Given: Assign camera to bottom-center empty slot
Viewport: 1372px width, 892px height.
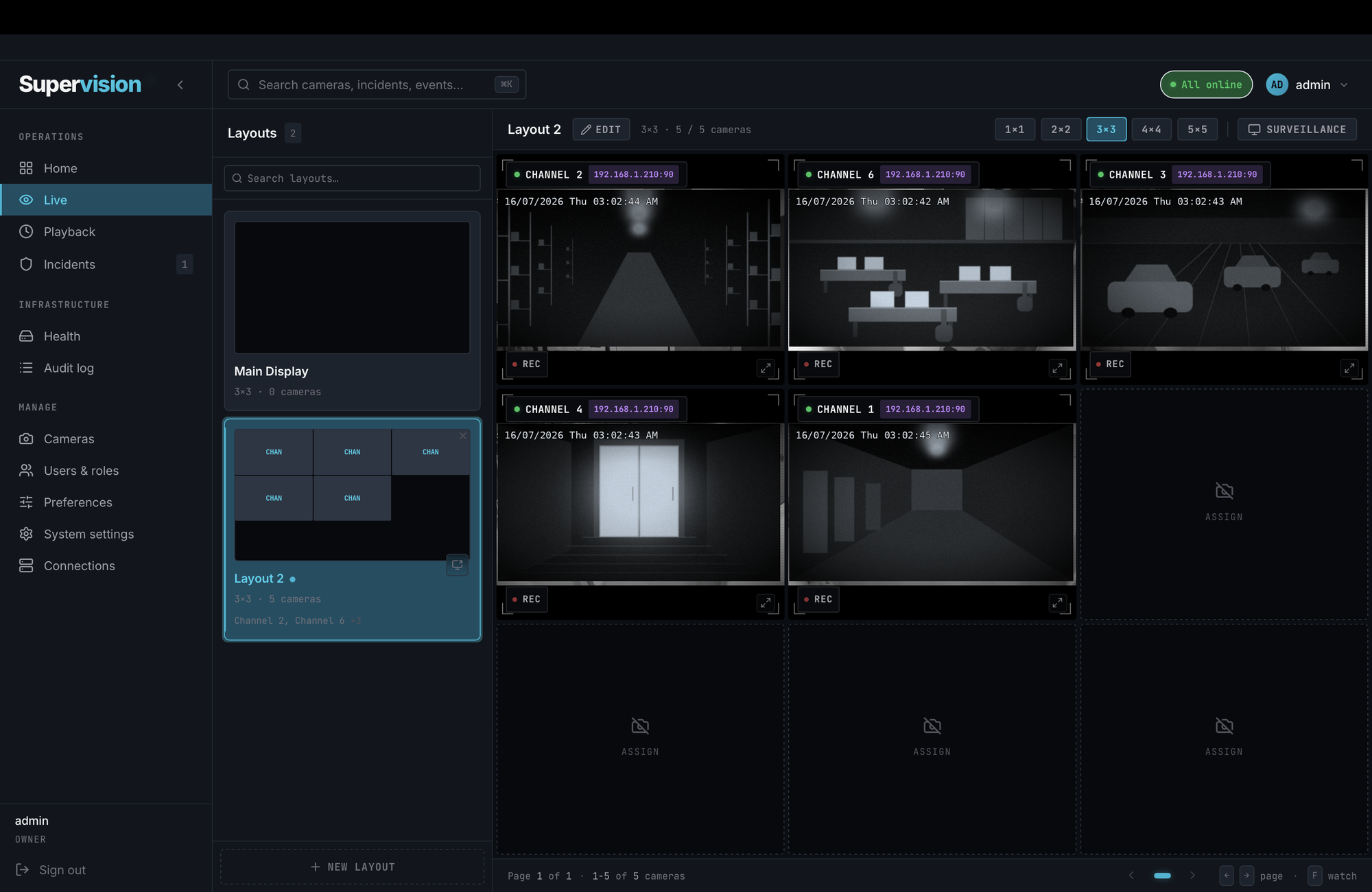Looking at the screenshot, I should (932, 739).
